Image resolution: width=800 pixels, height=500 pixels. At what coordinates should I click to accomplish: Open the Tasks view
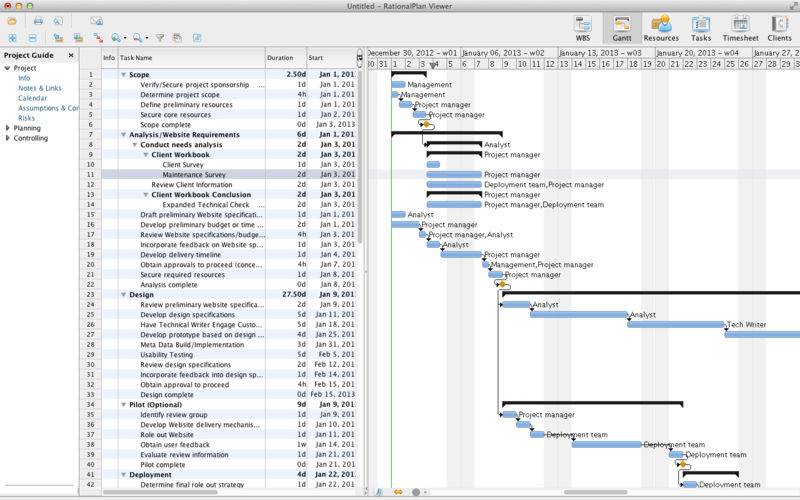701,29
